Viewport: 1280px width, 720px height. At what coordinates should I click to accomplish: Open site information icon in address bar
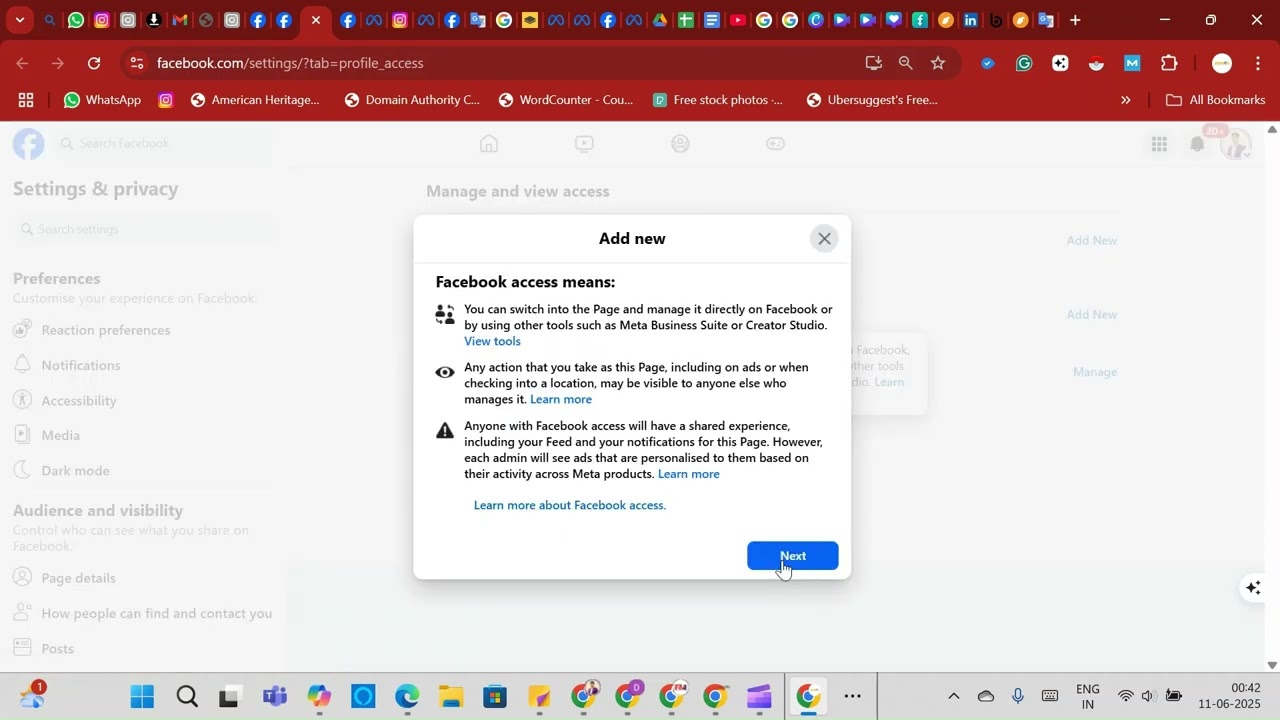(x=136, y=63)
